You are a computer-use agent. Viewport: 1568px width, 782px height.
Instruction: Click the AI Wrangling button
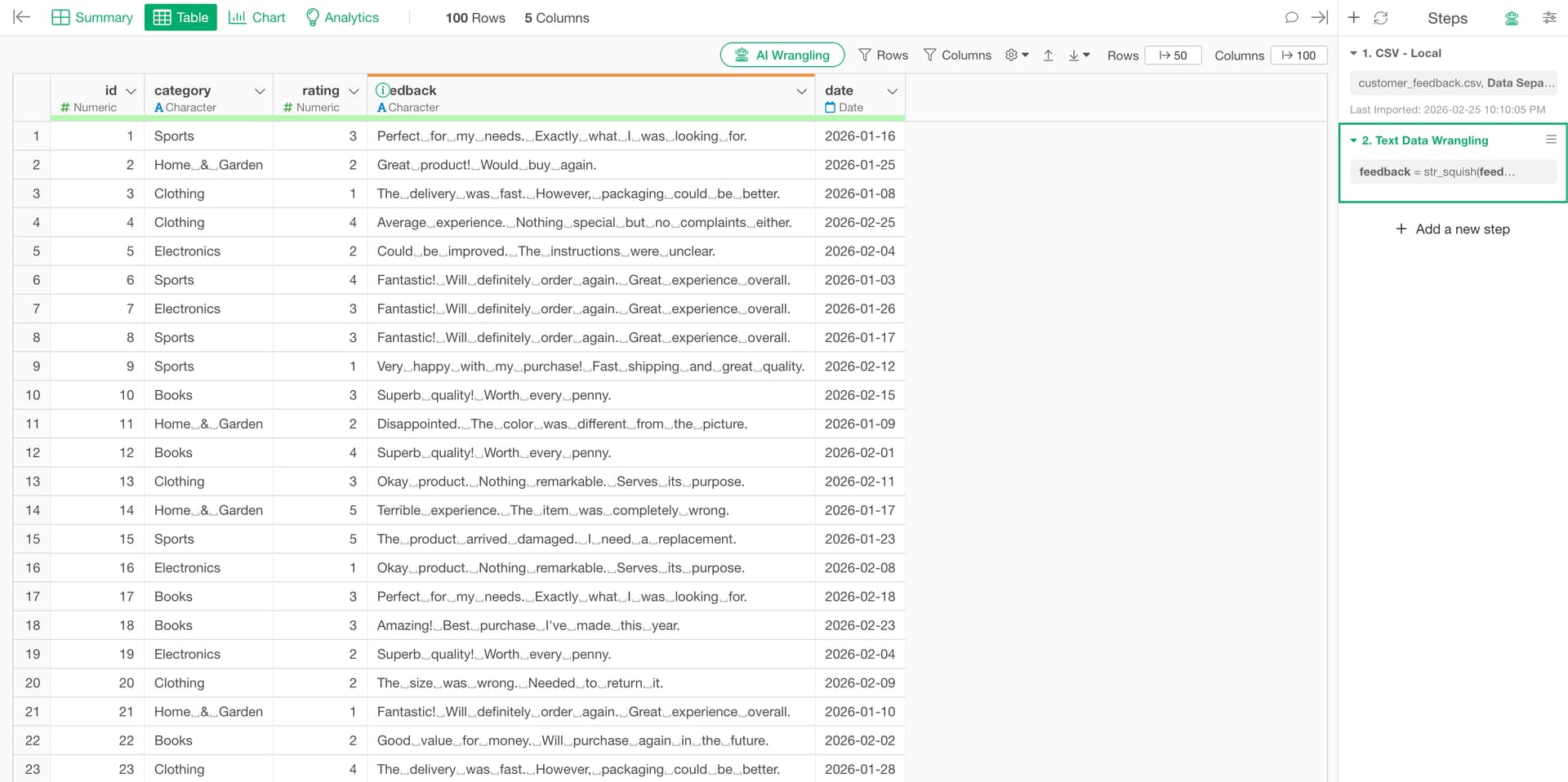782,55
